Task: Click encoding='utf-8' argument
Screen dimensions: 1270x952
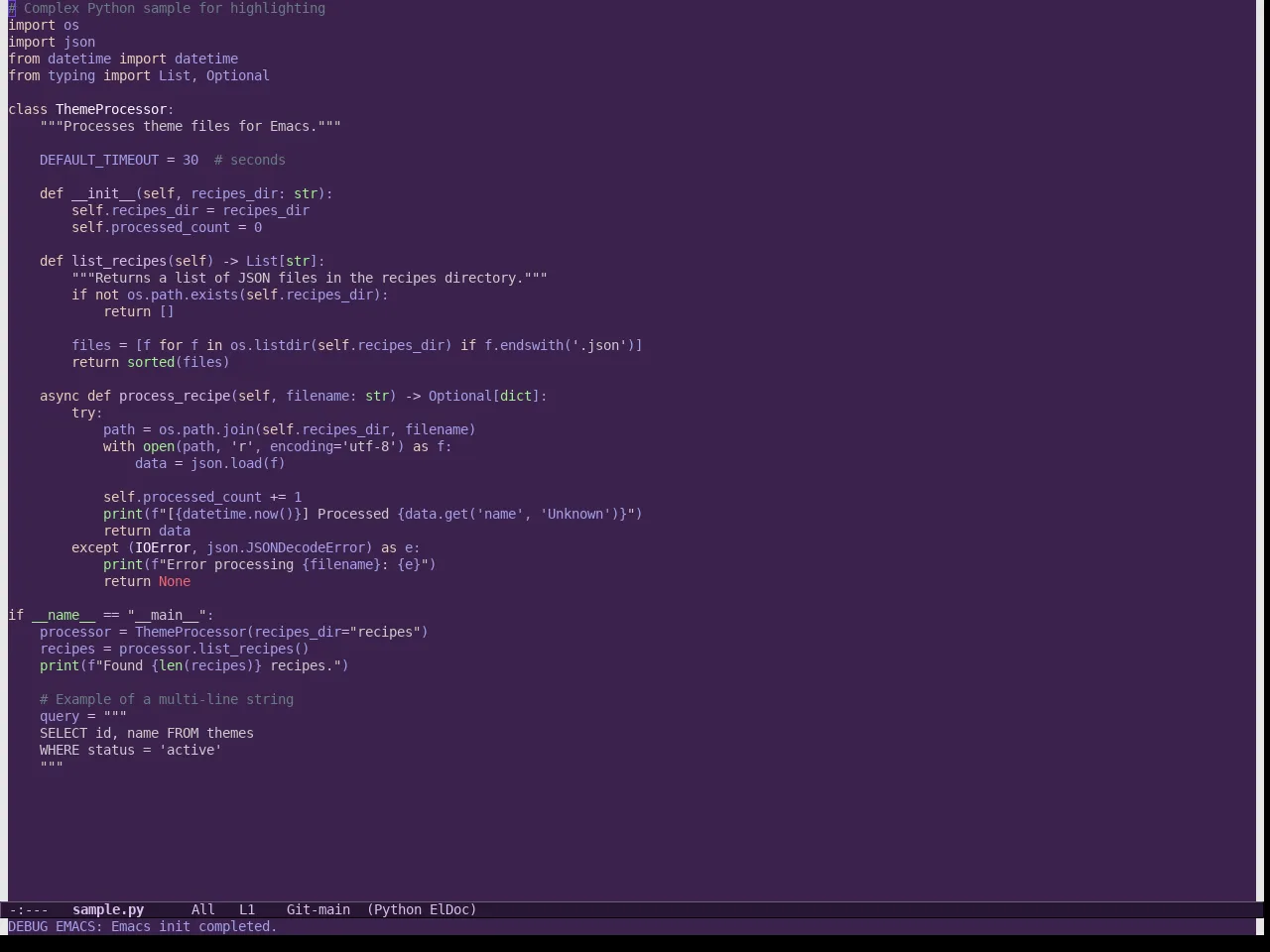Action: tap(333, 446)
